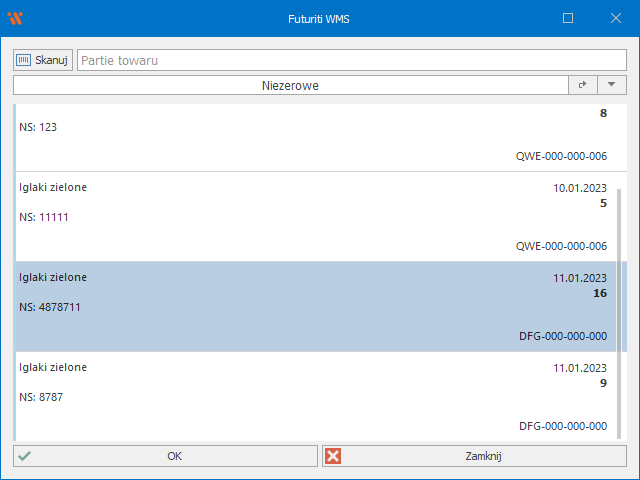Screen dimensions: 640x480
Task: Click the Futuriti WMS title bar text
Action: [x=319, y=18]
